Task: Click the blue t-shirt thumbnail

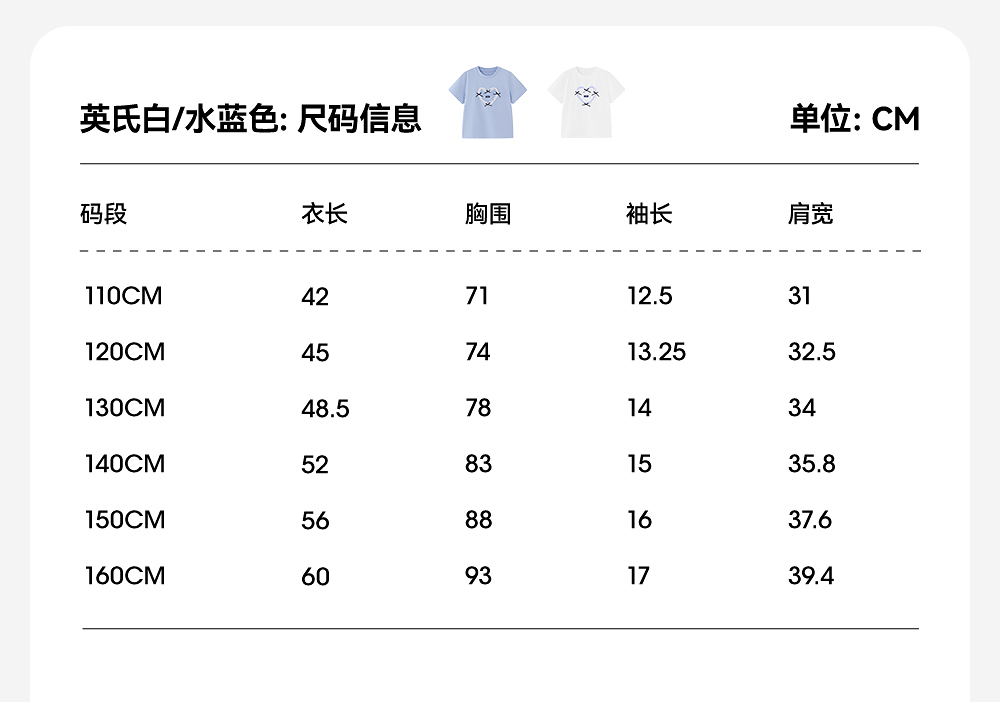Action: tap(481, 101)
